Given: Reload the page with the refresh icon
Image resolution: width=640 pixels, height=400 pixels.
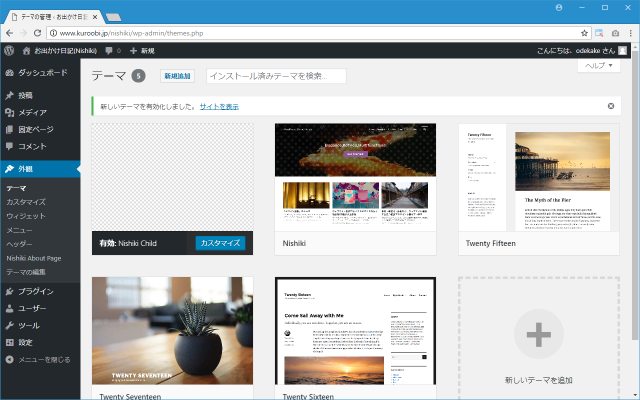Looking at the screenshot, I should [37, 33].
